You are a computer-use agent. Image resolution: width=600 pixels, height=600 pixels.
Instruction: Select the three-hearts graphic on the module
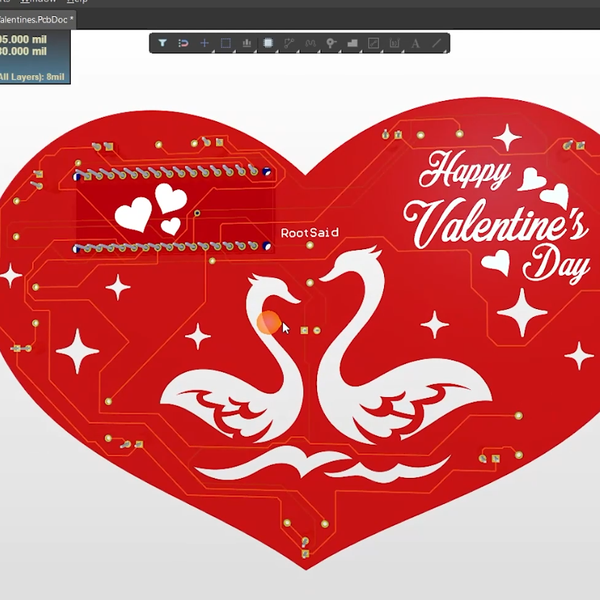click(x=151, y=209)
